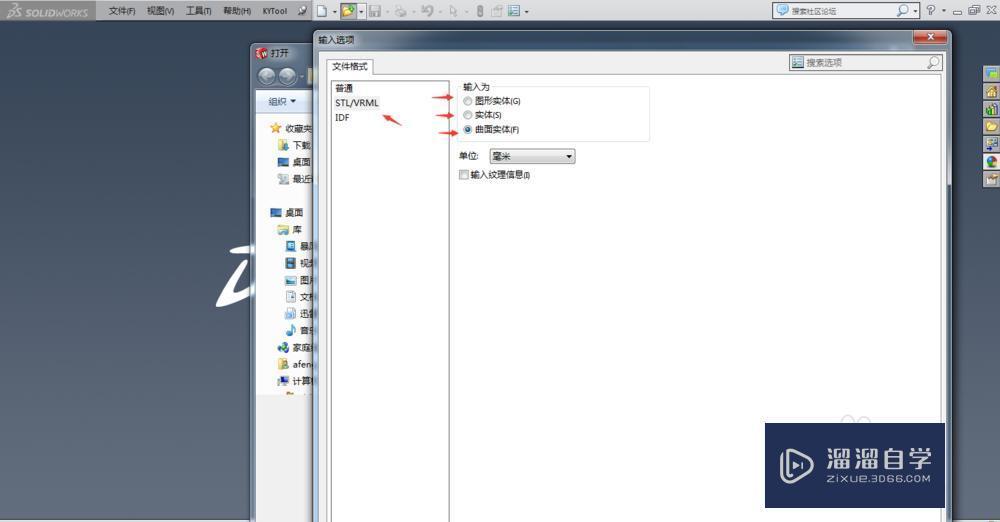This screenshot has height=522, width=1000.
Task: Select 普通 in the file format list
Action: click(x=344, y=88)
